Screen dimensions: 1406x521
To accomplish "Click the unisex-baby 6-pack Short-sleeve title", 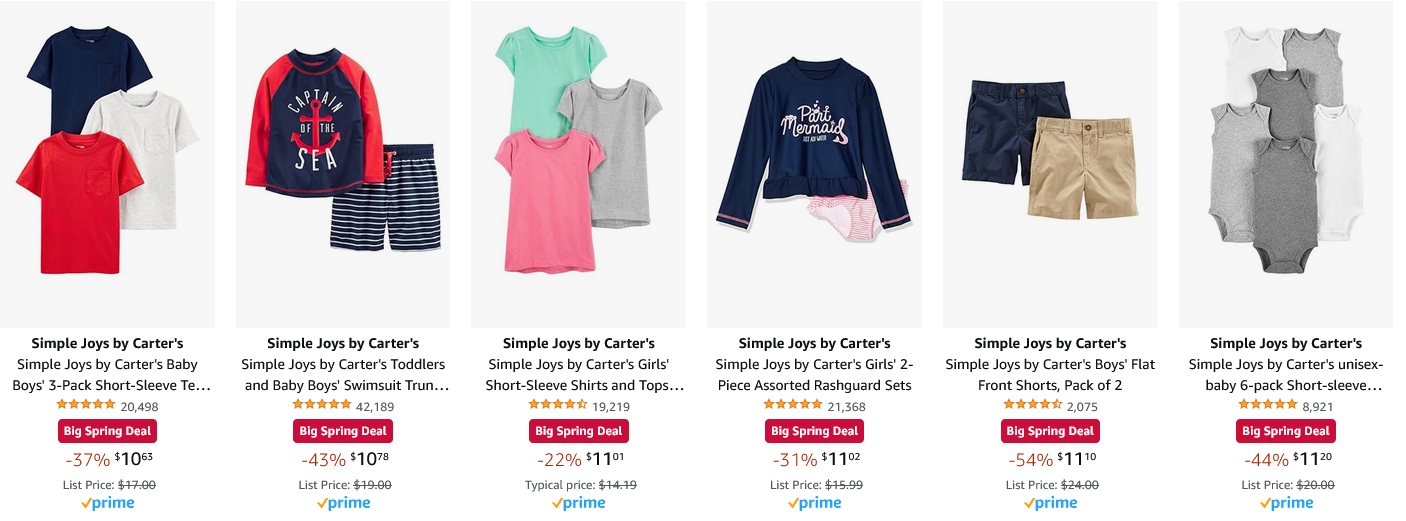I will [1286, 375].
